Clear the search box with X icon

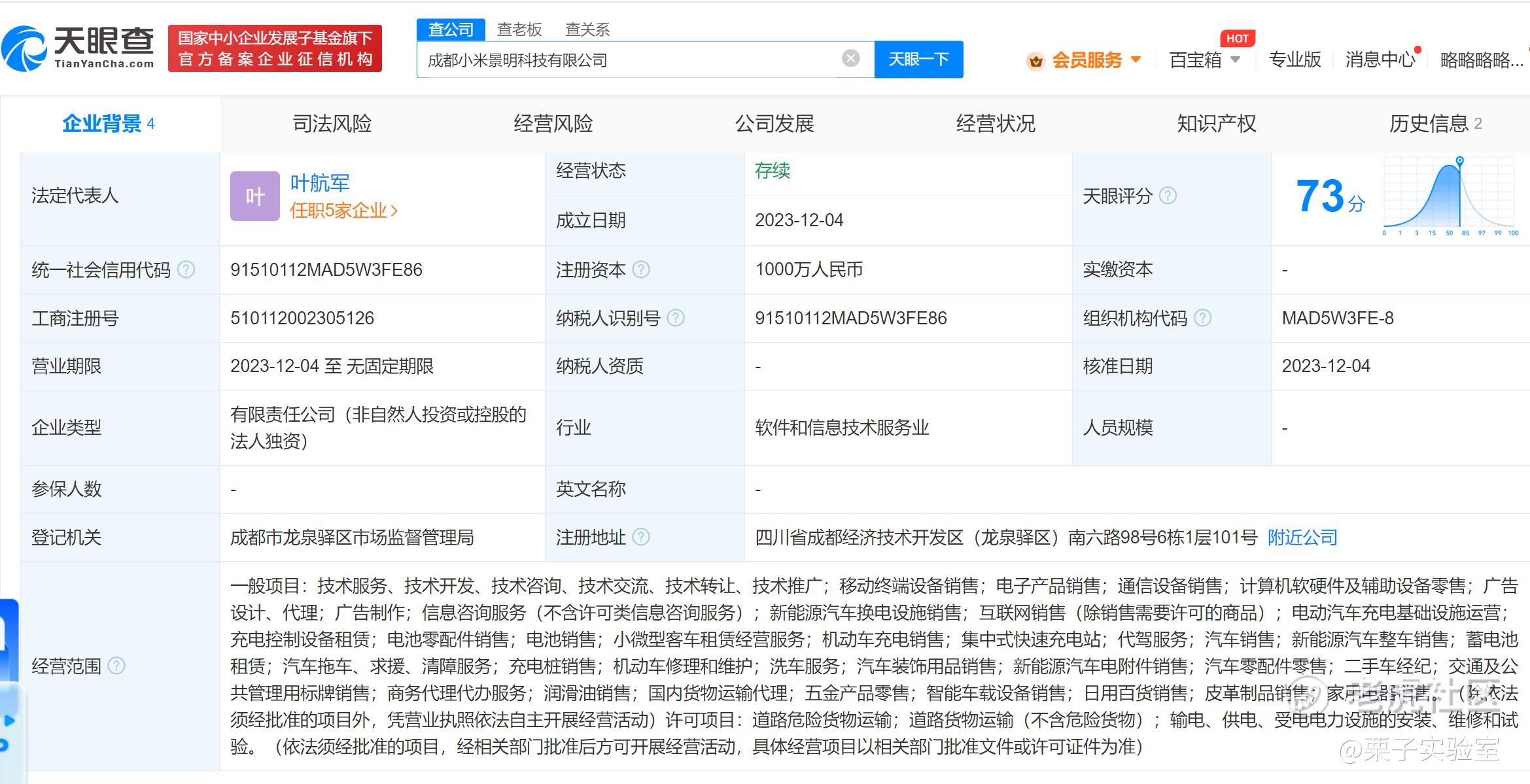[850, 59]
